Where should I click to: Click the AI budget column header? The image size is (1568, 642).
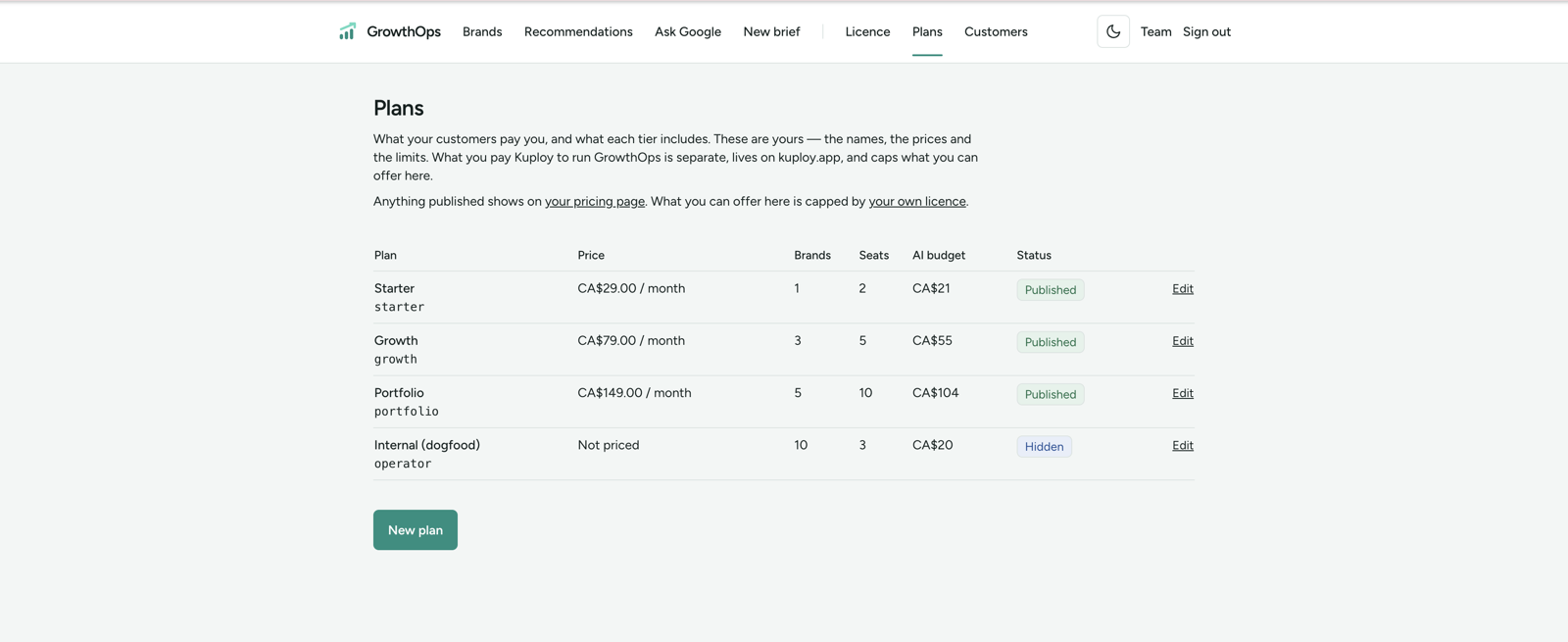[x=939, y=255]
